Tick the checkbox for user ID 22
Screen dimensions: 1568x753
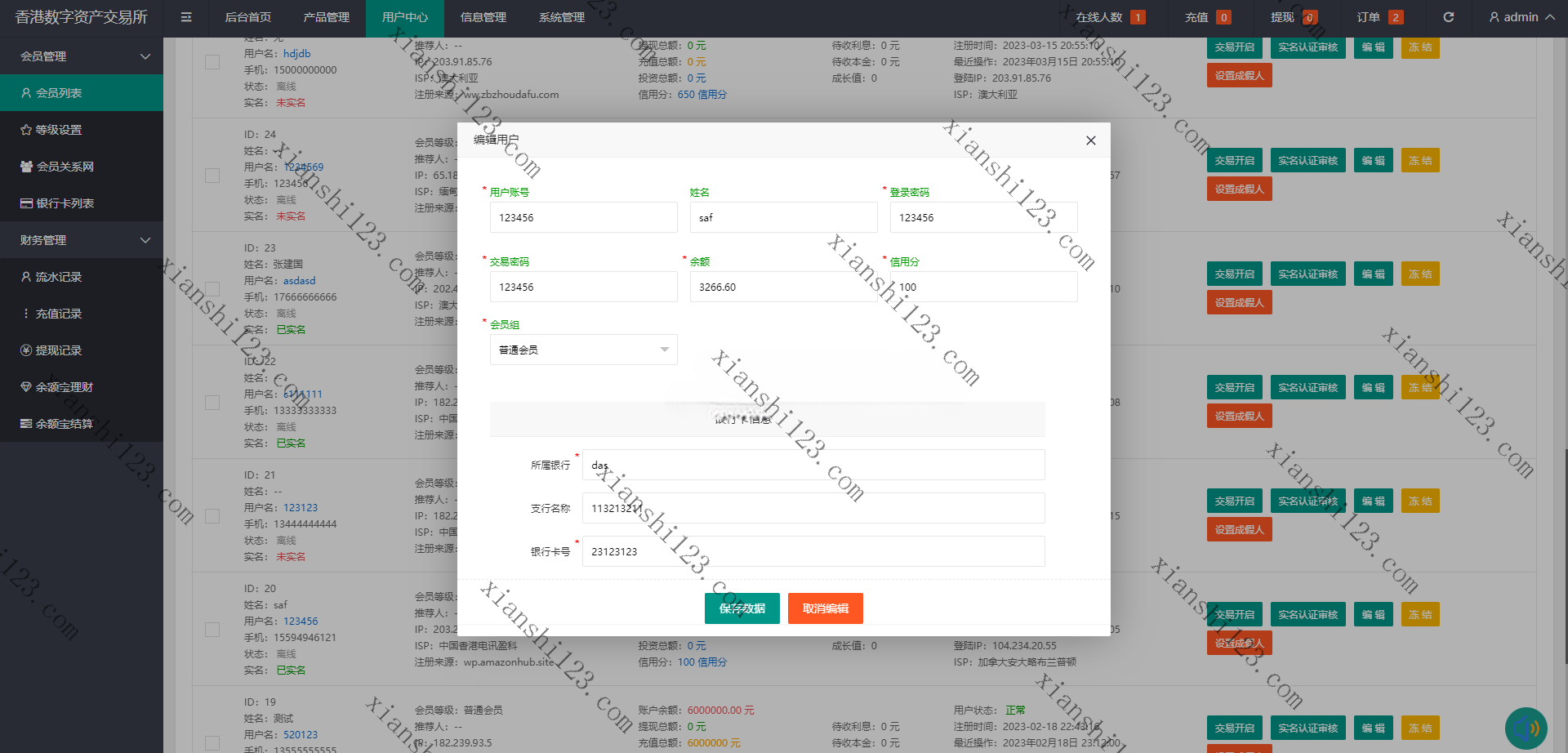point(212,403)
